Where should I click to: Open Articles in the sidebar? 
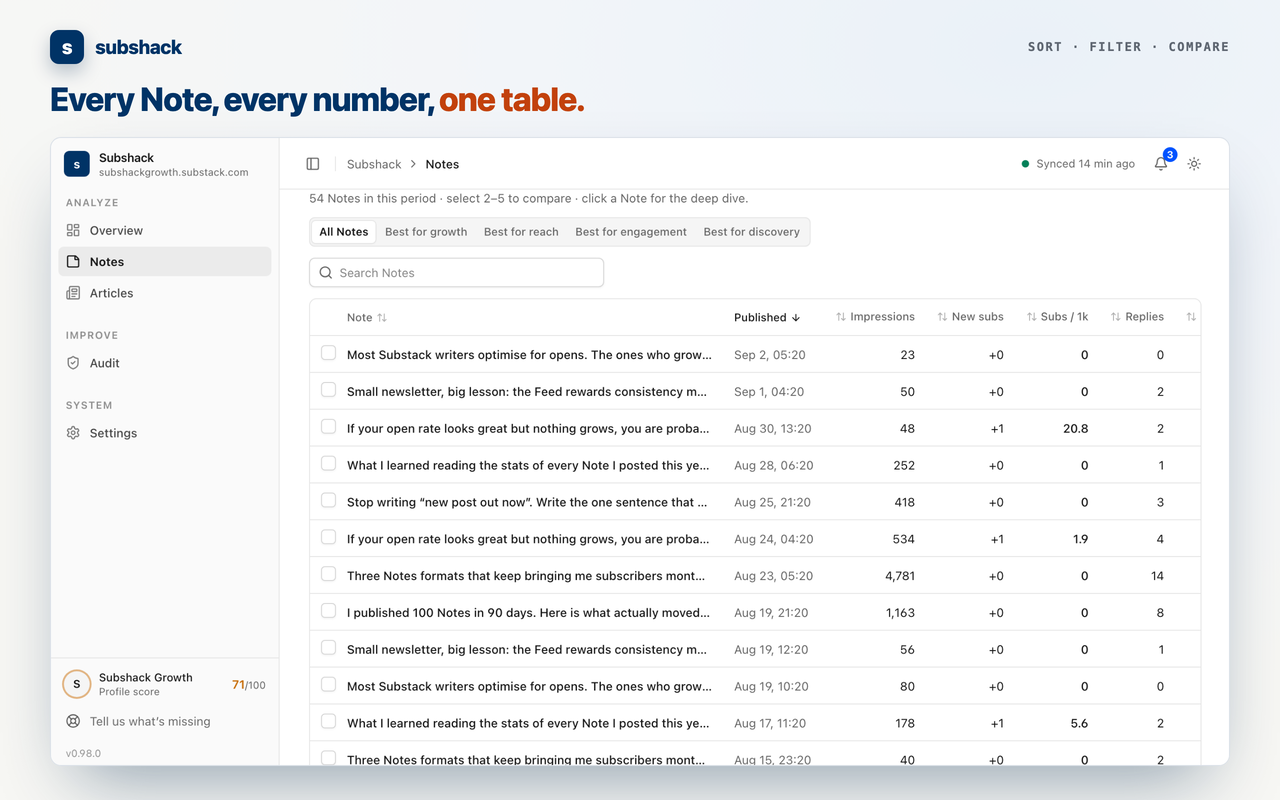pos(165,293)
